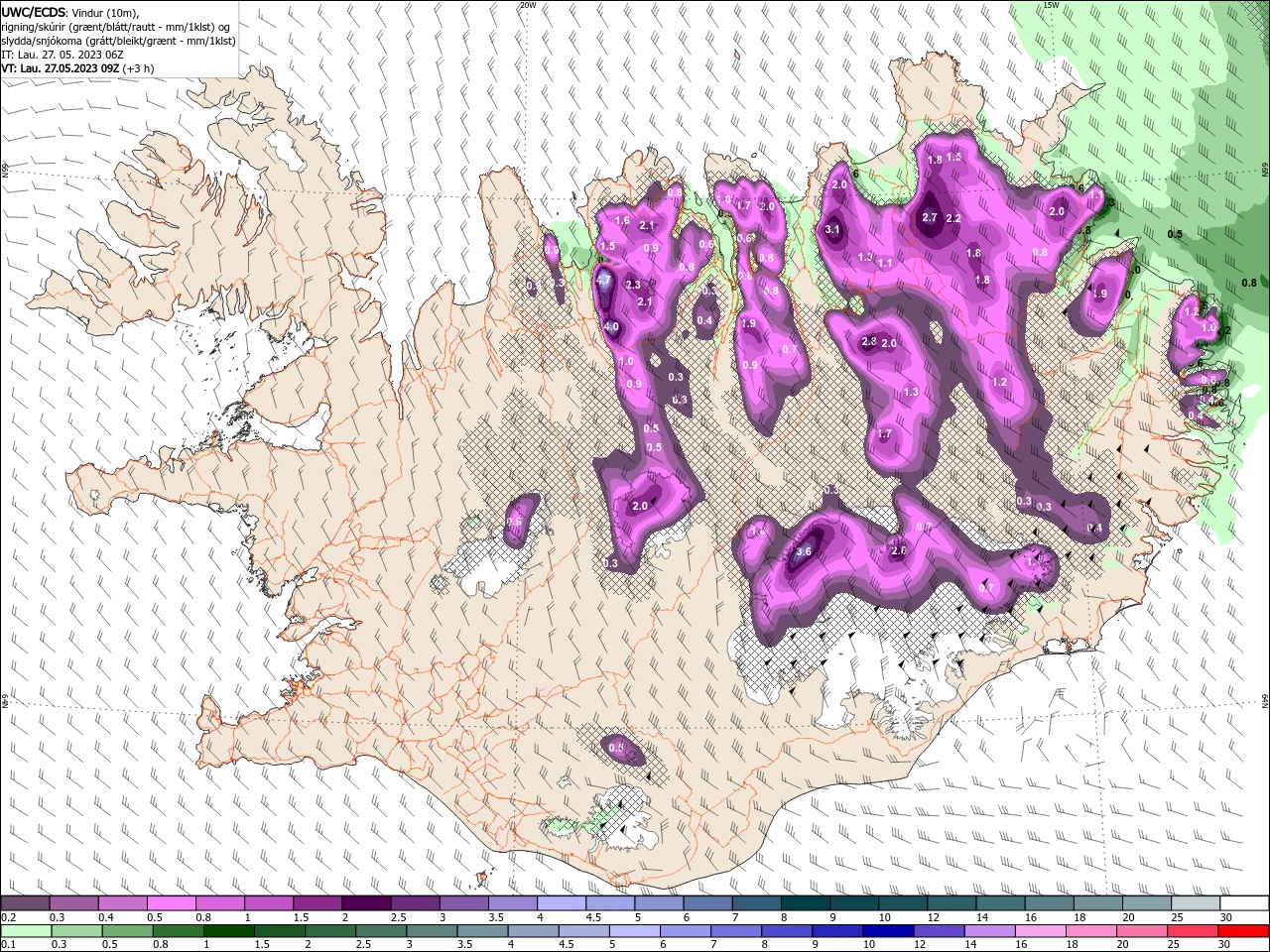The image size is (1270, 952).
Task: Click the '2.7' snowfall value on the map
Action: (x=930, y=217)
